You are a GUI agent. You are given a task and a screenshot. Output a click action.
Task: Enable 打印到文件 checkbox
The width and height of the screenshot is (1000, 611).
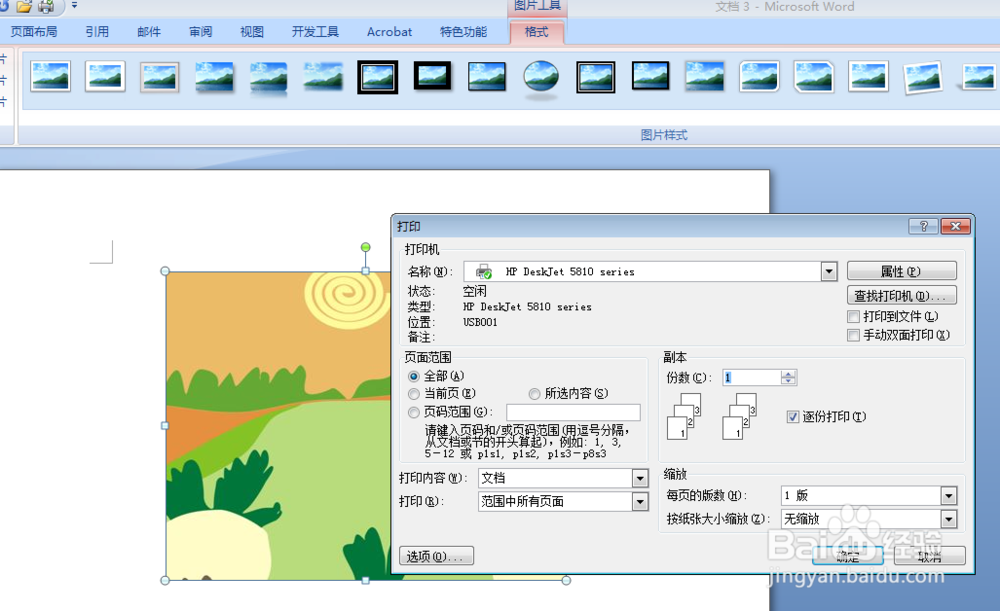pyautogui.click(x=853, y=316)
